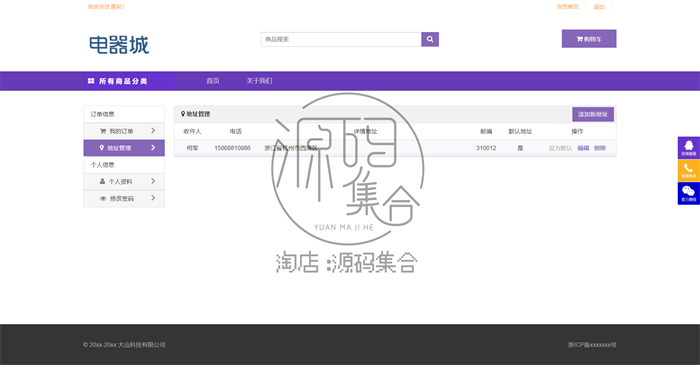The width and height of the screenshot is (700, 365).
Task: Click the phone number 15868810986 cell
Action: (x=232, y=148)
